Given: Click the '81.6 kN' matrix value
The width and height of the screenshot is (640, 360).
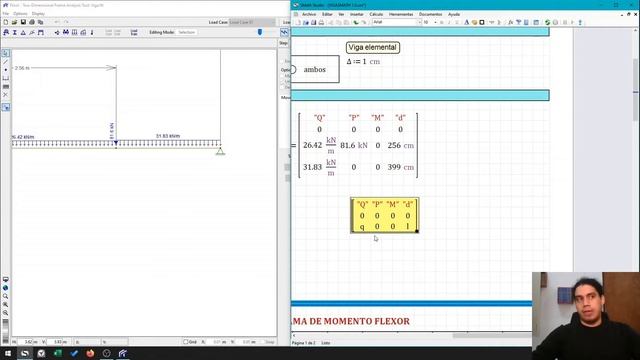Looking at the screenshot, I should 354,145.
